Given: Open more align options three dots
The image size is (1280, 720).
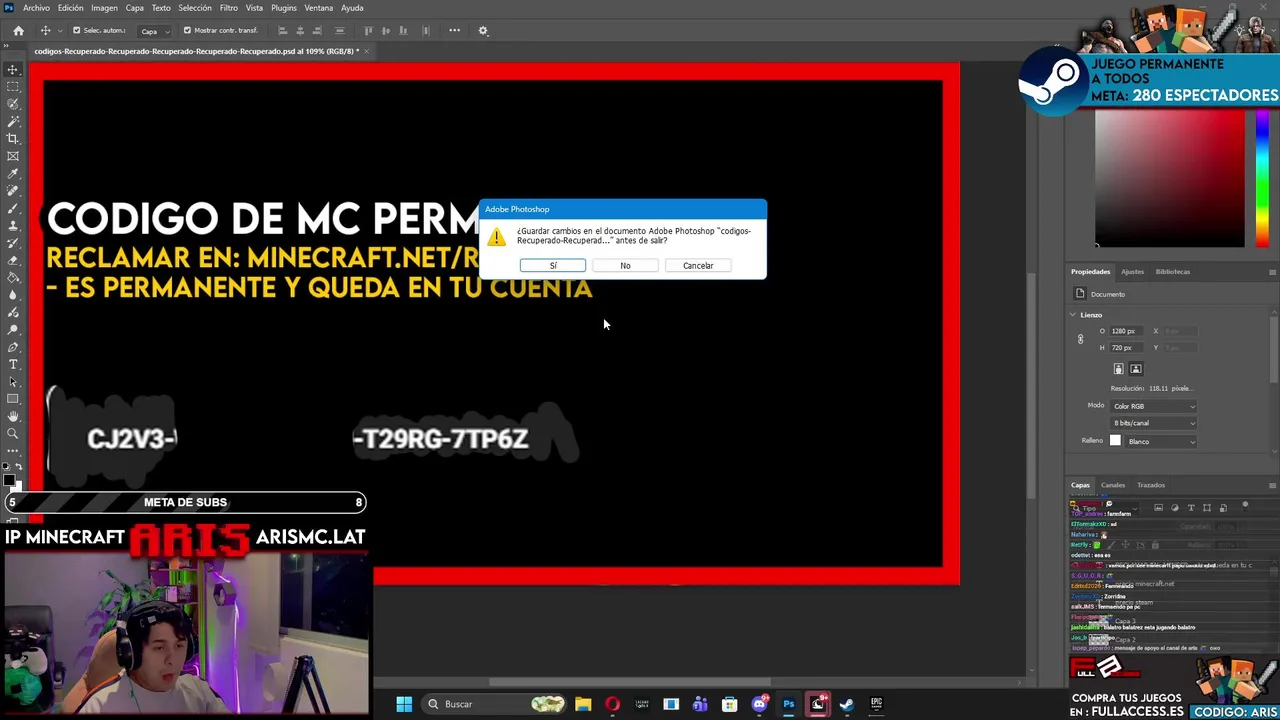Looking at the screenshot, I should [454, 30].
